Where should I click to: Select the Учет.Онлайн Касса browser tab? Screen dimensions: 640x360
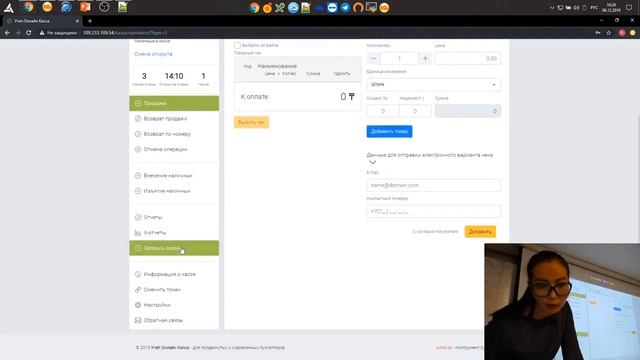(42, 21)
